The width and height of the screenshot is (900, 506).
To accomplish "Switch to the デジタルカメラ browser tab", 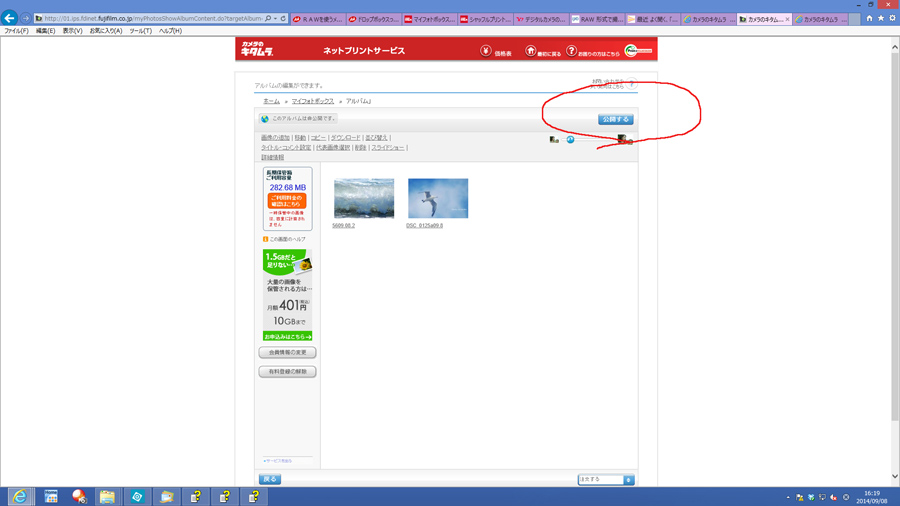I will [x=541, y=19].
